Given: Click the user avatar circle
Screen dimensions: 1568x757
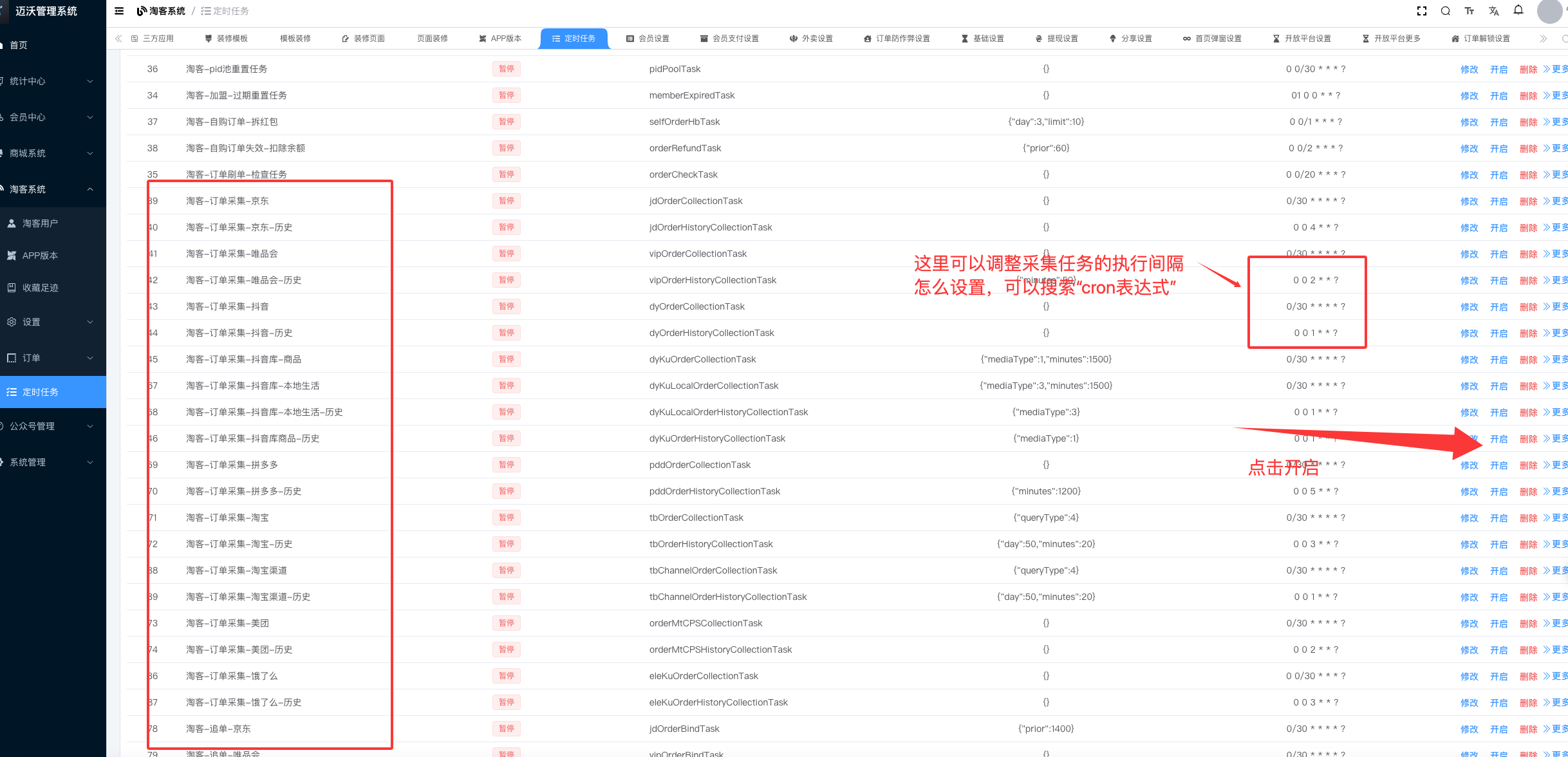Looking at the screenshot, I should pyautogui.click(x=1550, y=11).
